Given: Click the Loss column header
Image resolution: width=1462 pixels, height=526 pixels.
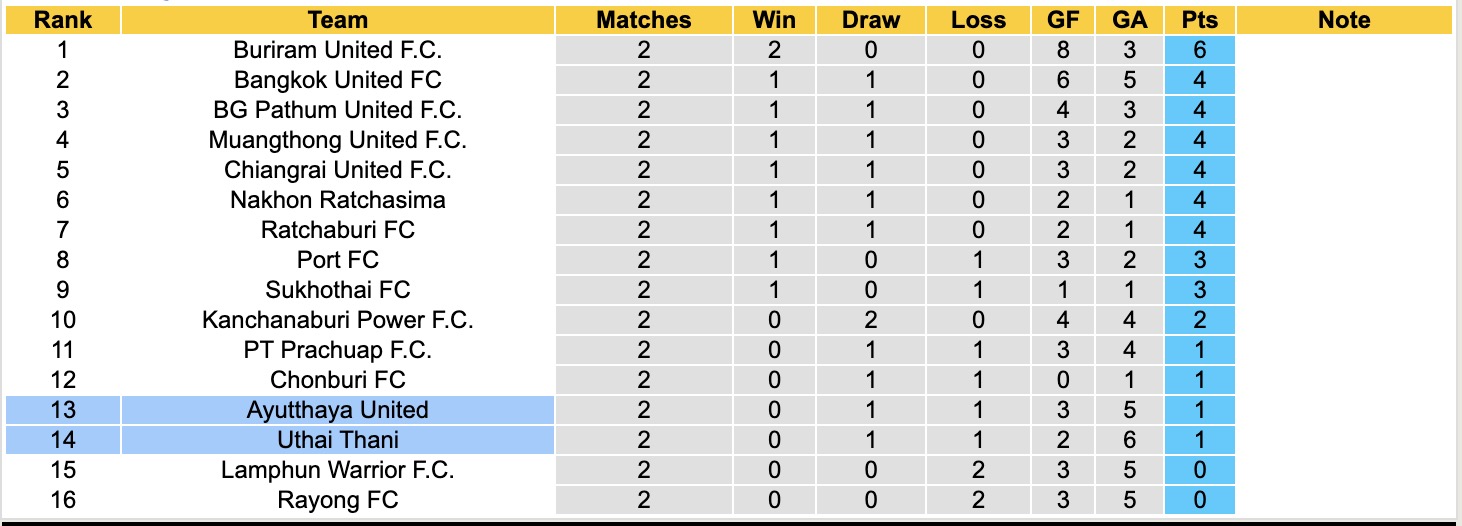Looking at the screenshot, I should pos(978,20).
